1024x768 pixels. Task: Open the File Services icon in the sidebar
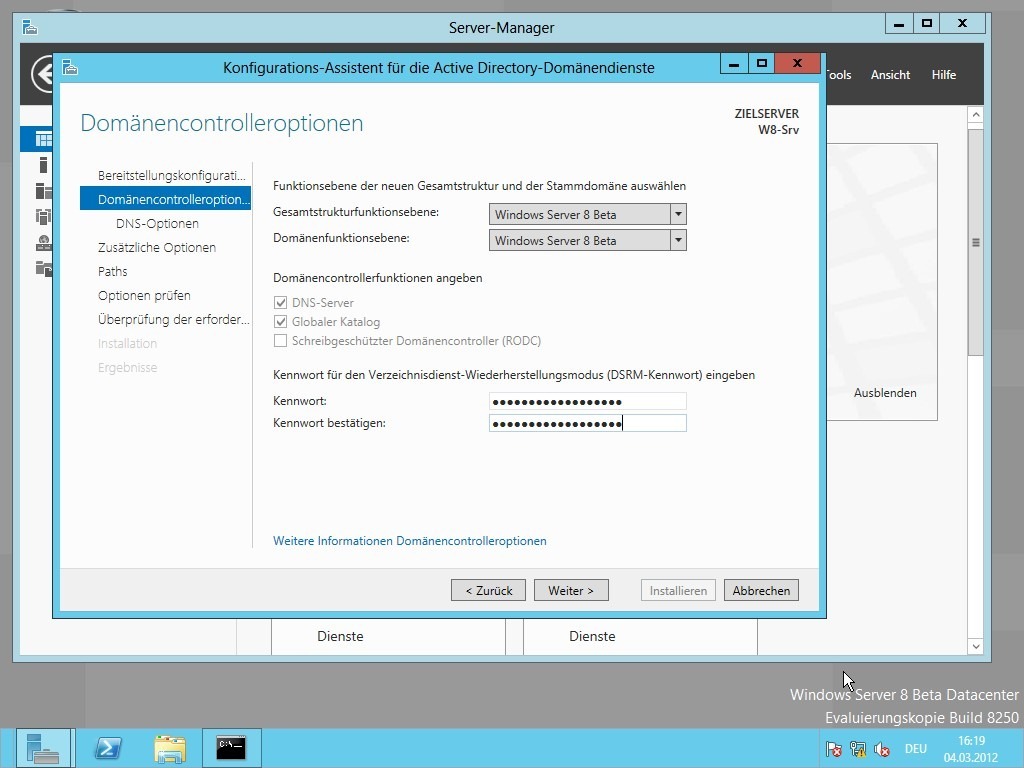tap(43, 268)
